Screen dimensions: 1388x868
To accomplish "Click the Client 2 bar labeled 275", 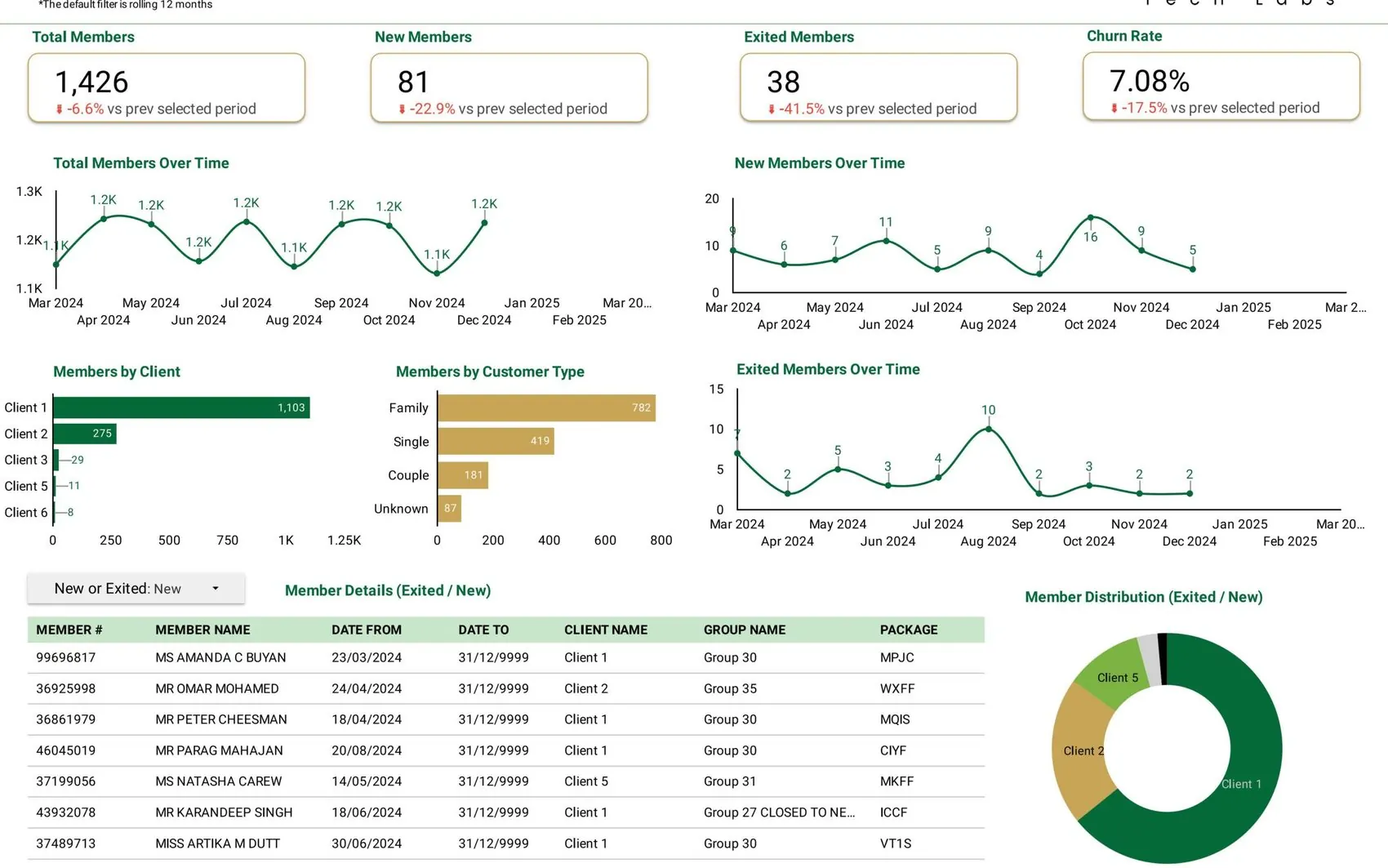I will tap(85, 434).
